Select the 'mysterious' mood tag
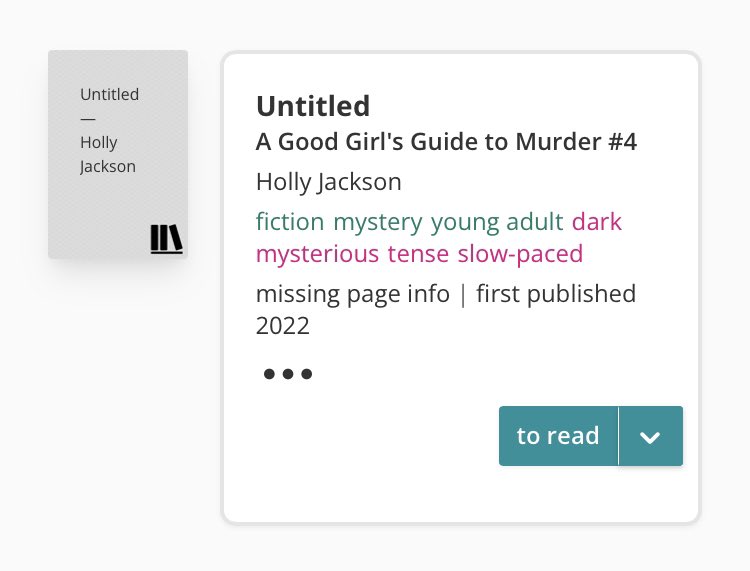Image resolution: width=750 pixels, height=571 pixels. coord(318,253)
